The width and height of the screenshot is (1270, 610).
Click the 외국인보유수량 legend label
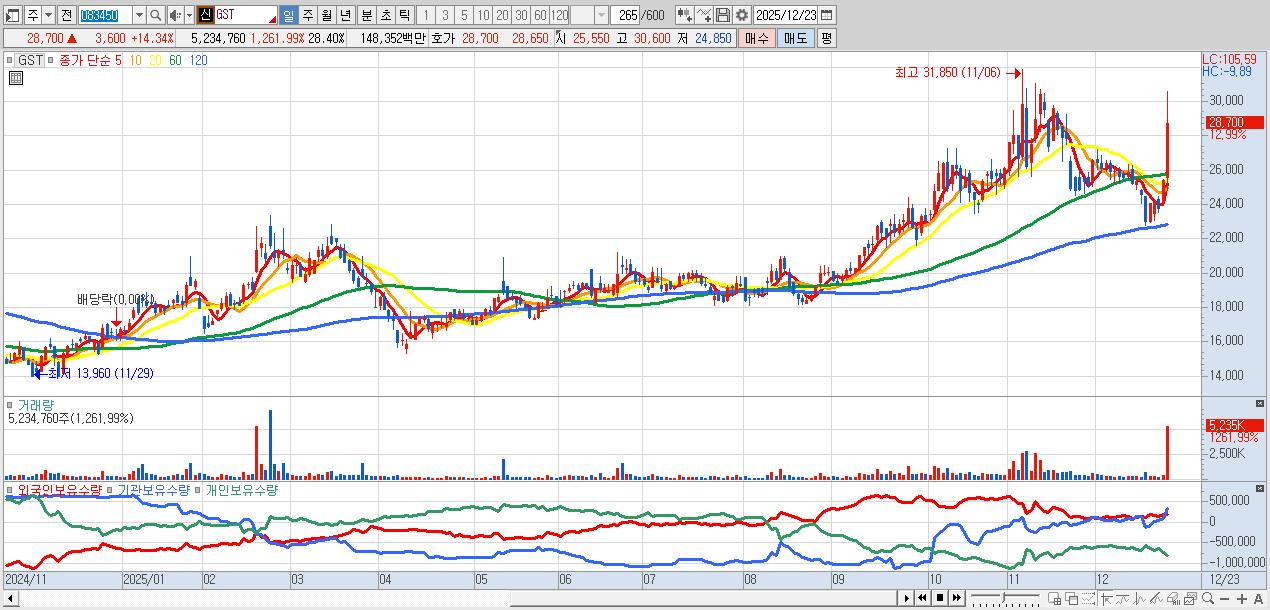[60, 490]
